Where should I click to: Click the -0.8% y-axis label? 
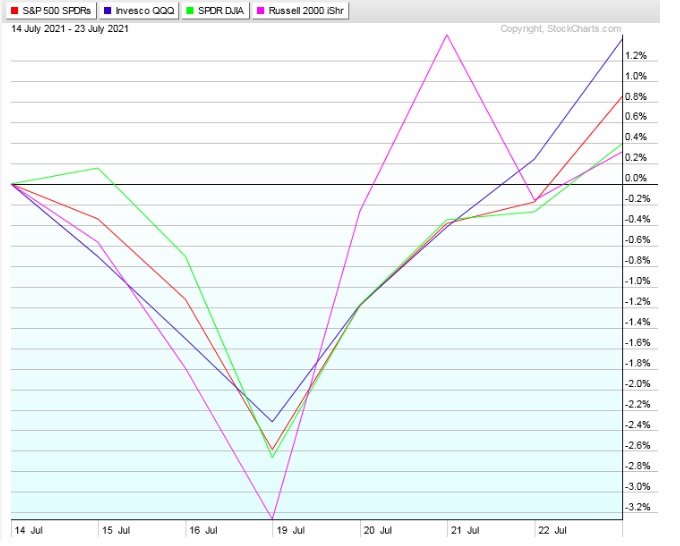(638, 260)
